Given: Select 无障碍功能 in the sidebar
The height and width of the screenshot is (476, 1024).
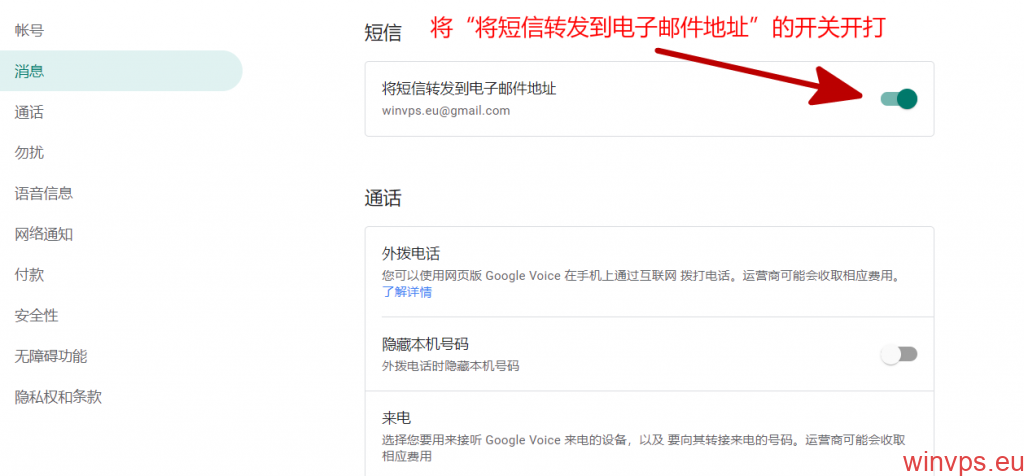Looking at the screenshot, I should [x=50, y=356].
